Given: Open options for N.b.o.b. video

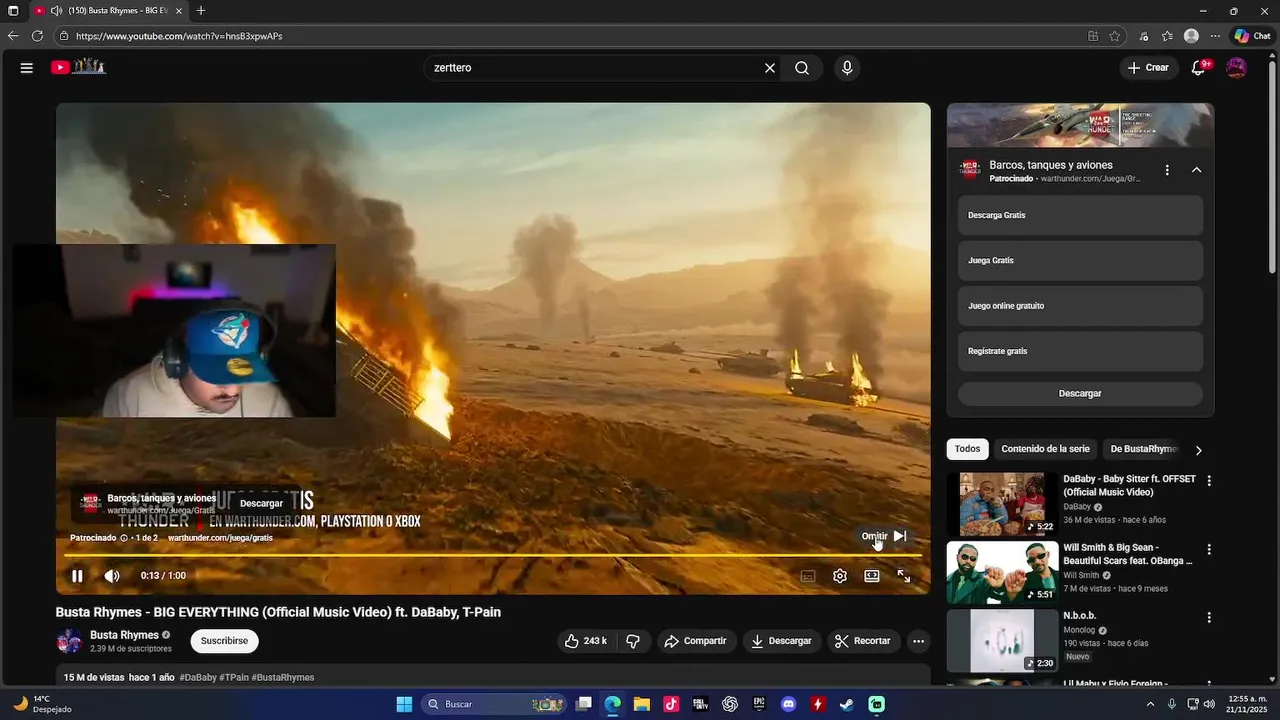Looking at the screenshot, I should click(x=1209, y=617).
